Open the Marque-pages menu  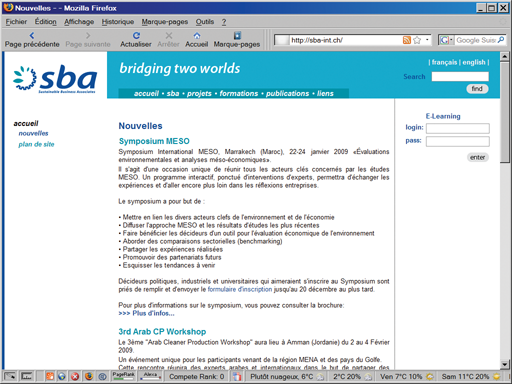coord(165,22)
